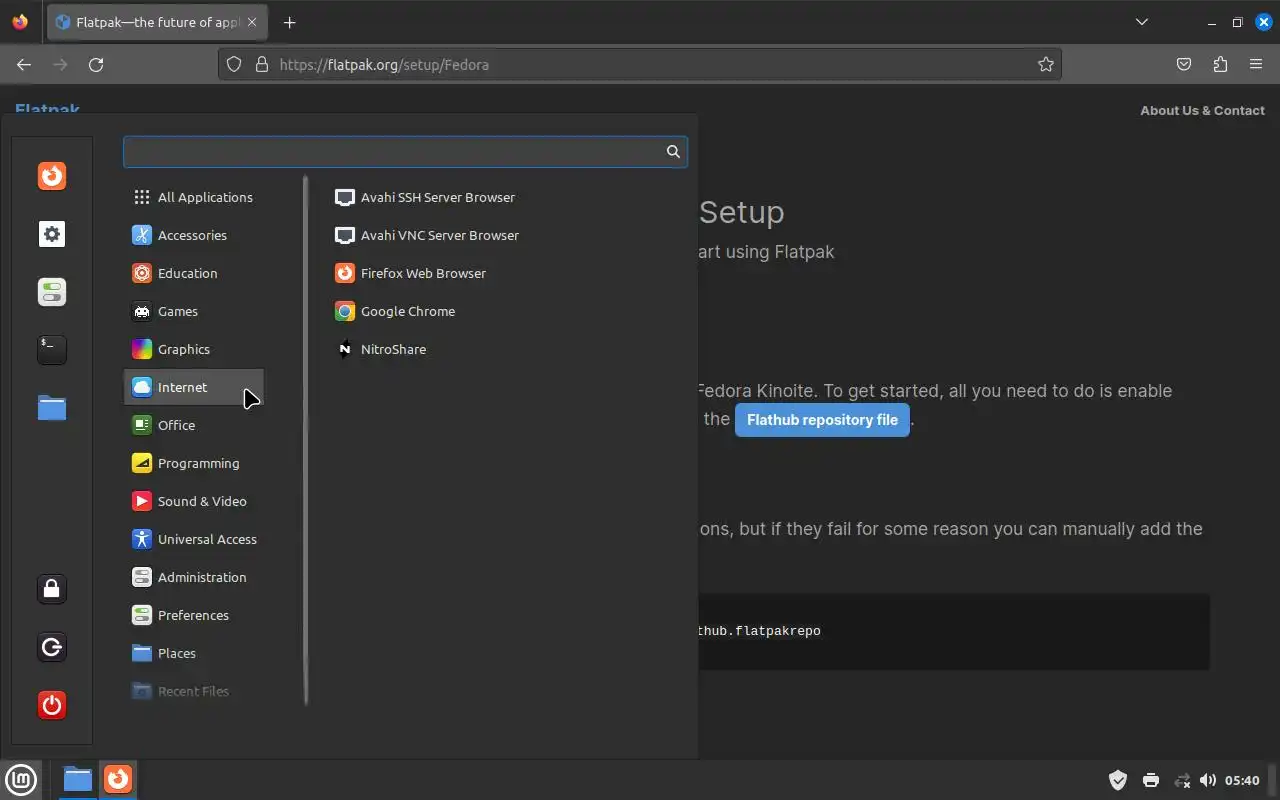Click the menu search input field
The image size is (1280, 800).
tap(395, 151)
